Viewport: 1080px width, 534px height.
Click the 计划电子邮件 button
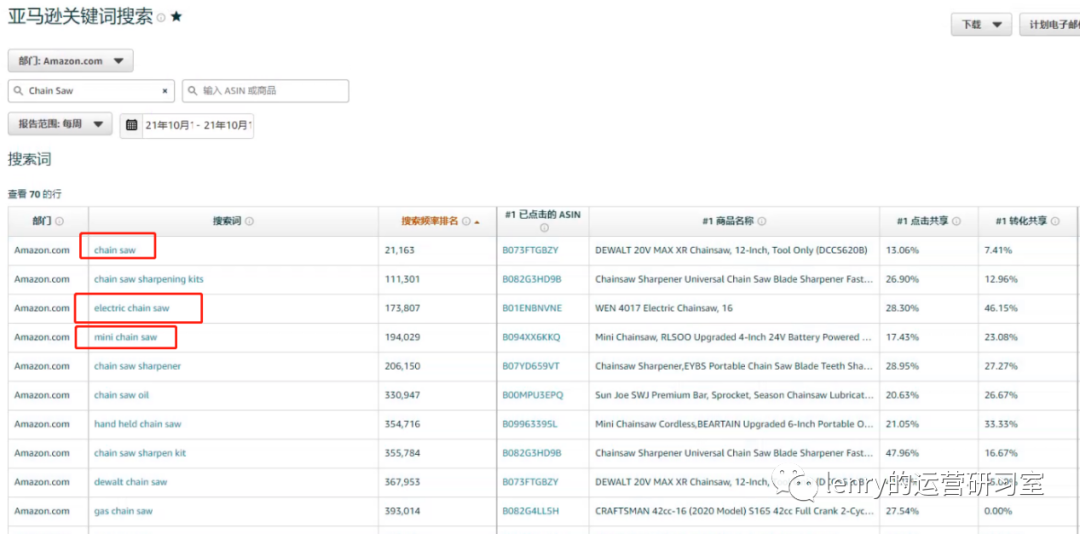coord(1050,25)
